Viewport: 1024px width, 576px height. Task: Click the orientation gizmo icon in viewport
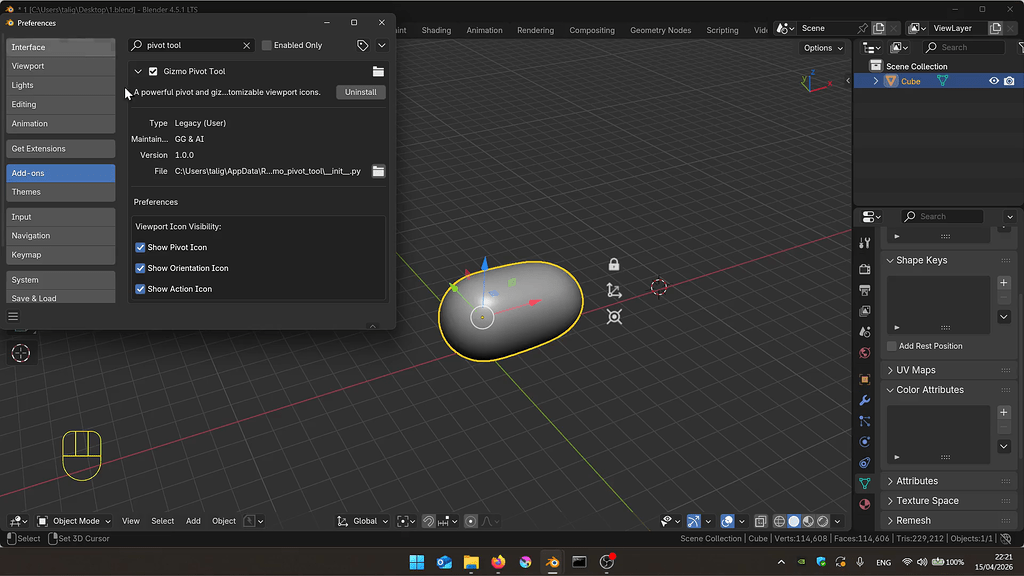pos(614,291)
